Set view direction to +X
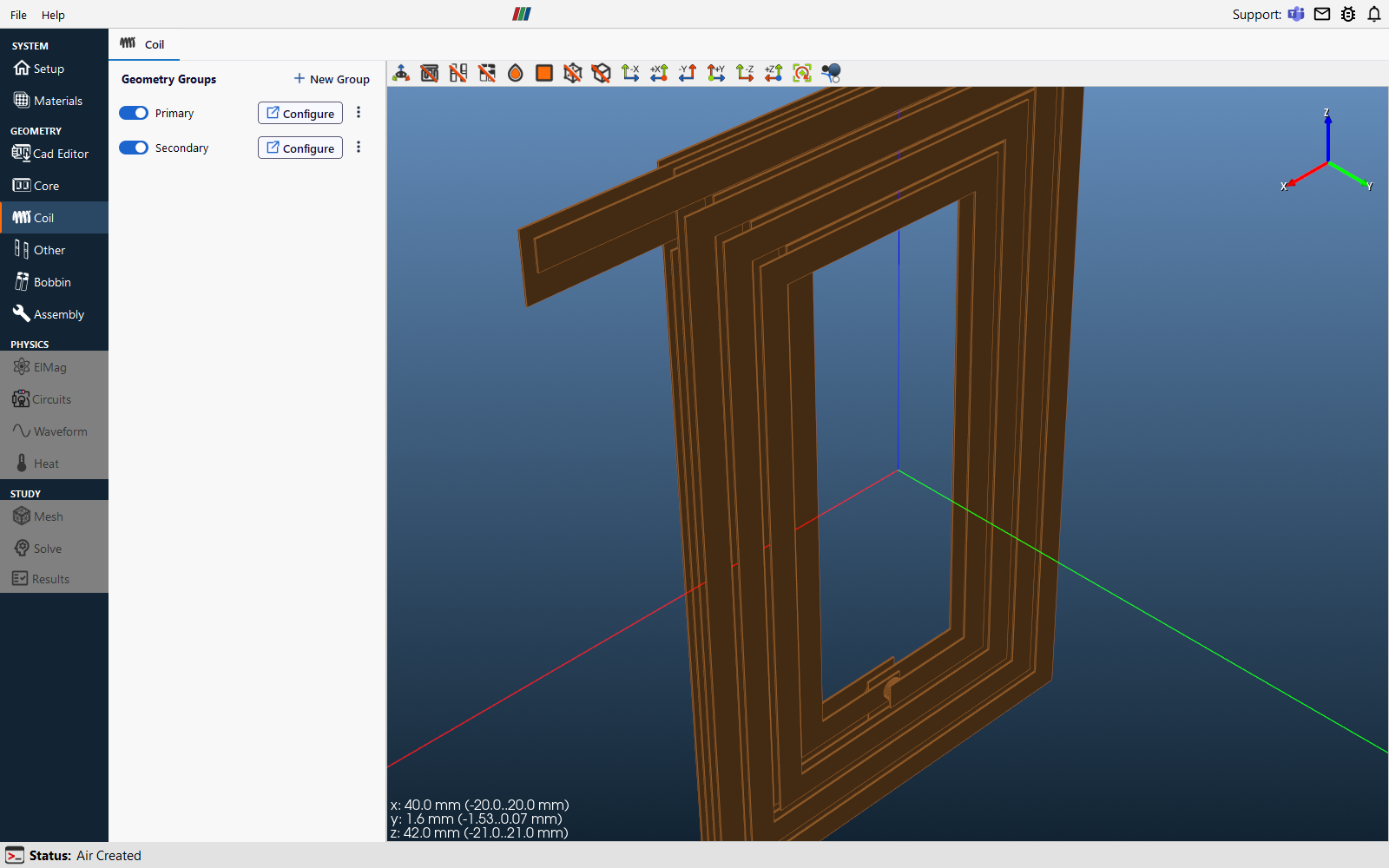The image size is (1389, 868). (x=659, y=73)
